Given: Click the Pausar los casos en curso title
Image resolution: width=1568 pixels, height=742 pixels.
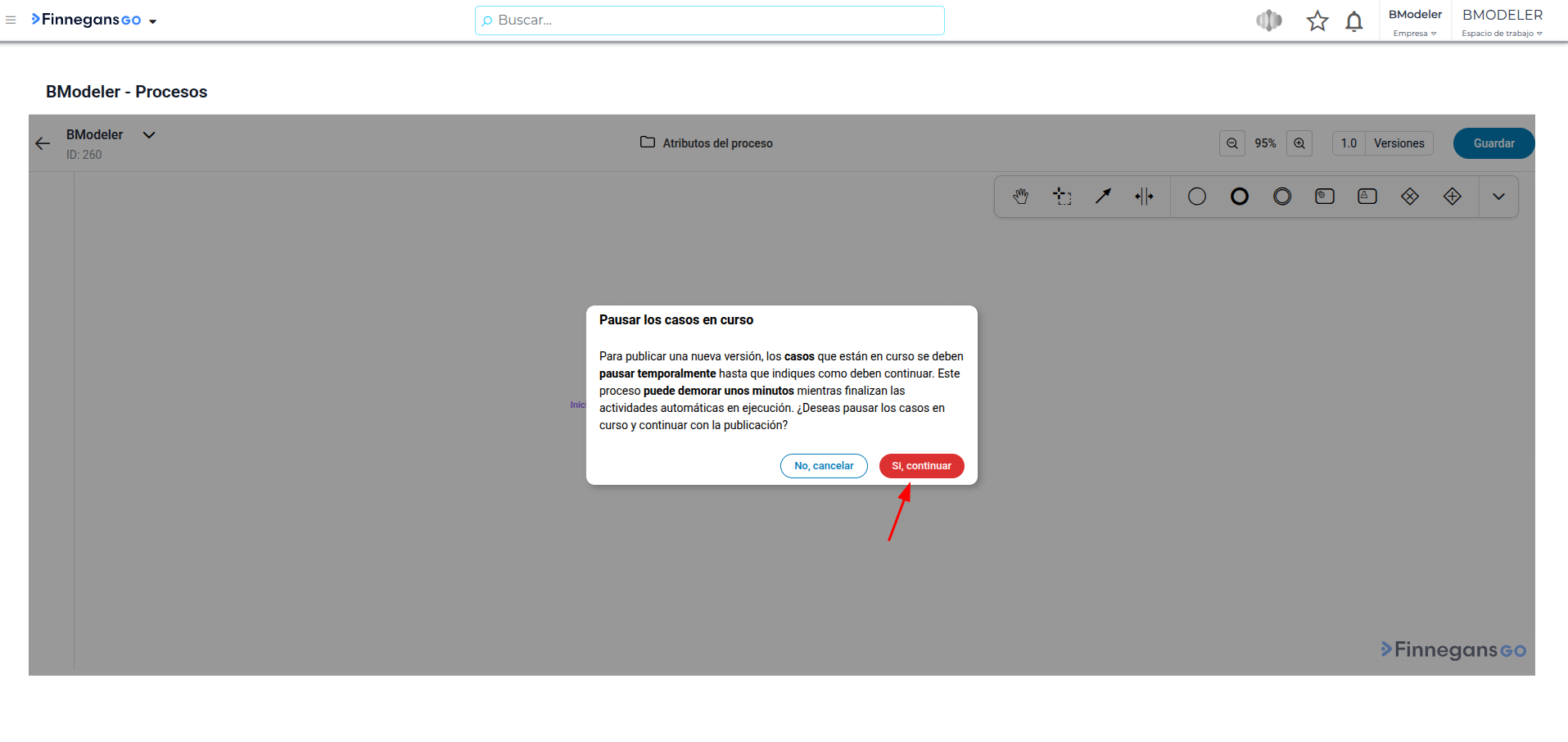Looking at the screenshot, I should pos(676,320).
